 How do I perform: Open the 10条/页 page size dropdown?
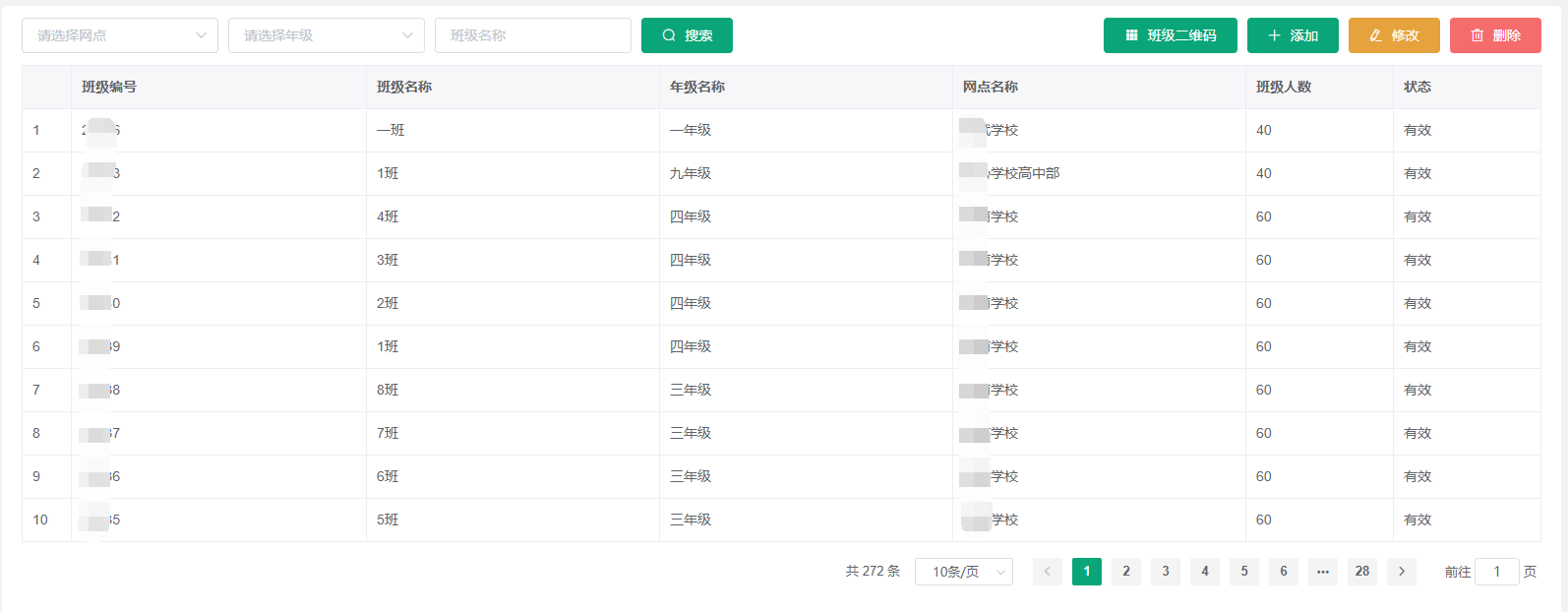coord(963,572)
